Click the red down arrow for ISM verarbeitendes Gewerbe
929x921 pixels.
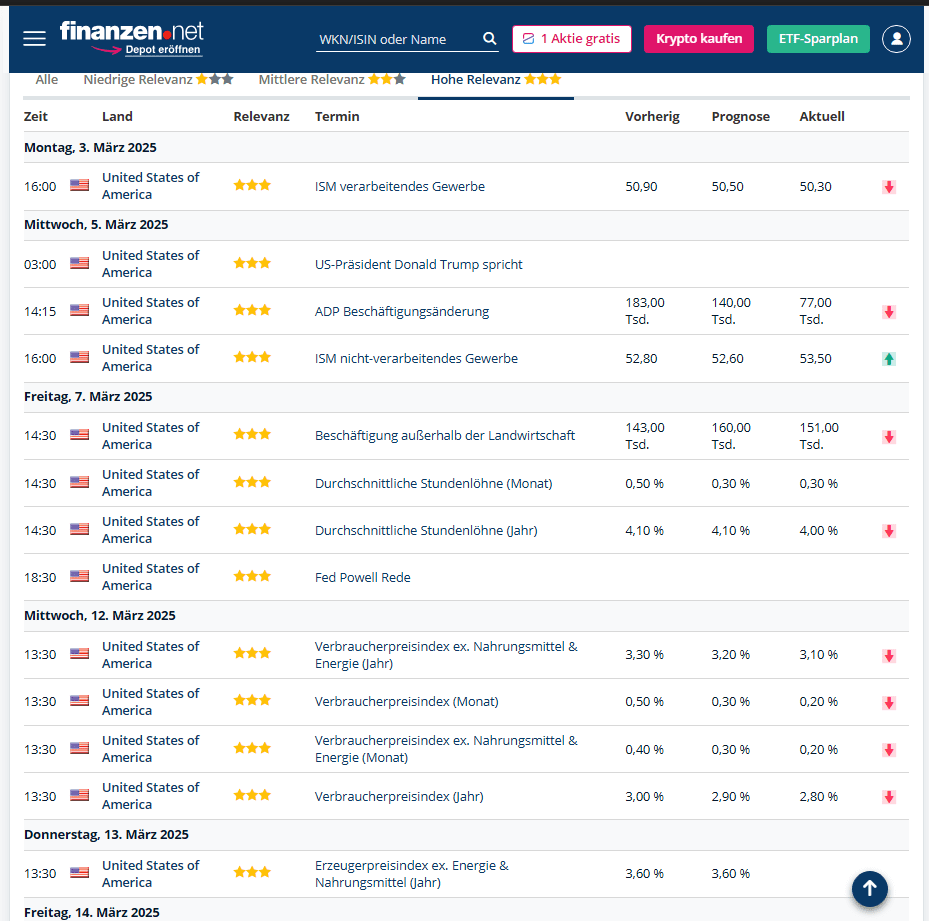point(889,187)
